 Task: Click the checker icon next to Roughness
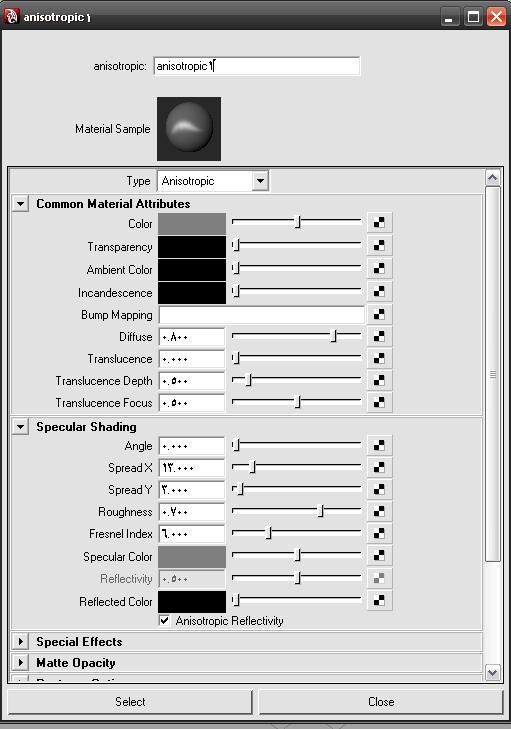(x=379, y=511)
